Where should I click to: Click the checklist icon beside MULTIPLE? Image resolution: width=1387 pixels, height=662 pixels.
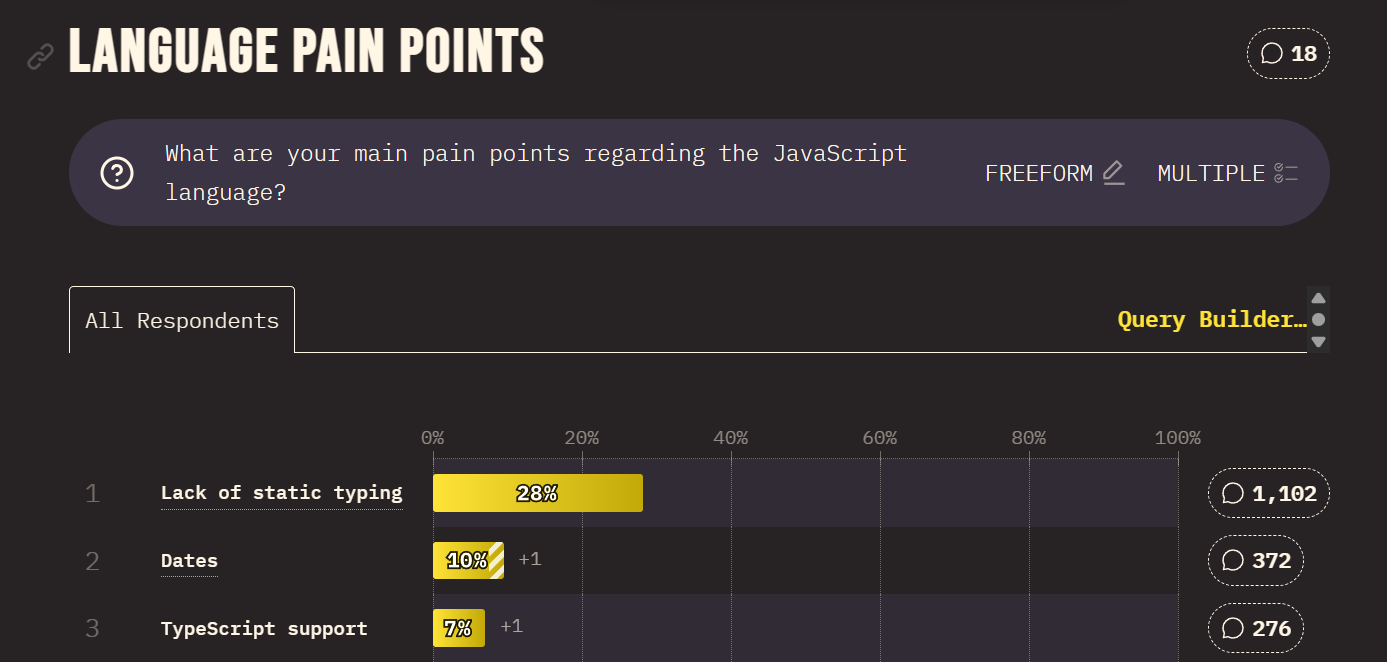tap(1287, 172)
